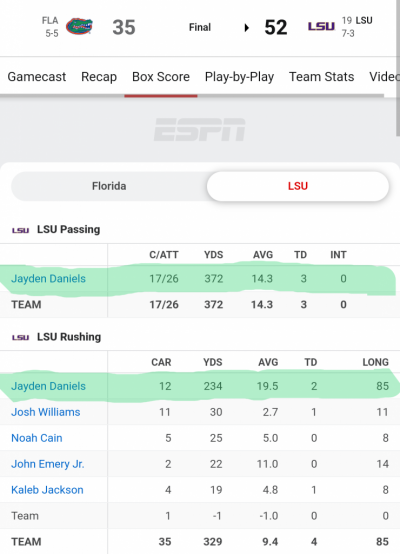Viewport: 400px width, 554px height.
Task: Open the partially visible Videos tab
Action: [x=384, y=77]
